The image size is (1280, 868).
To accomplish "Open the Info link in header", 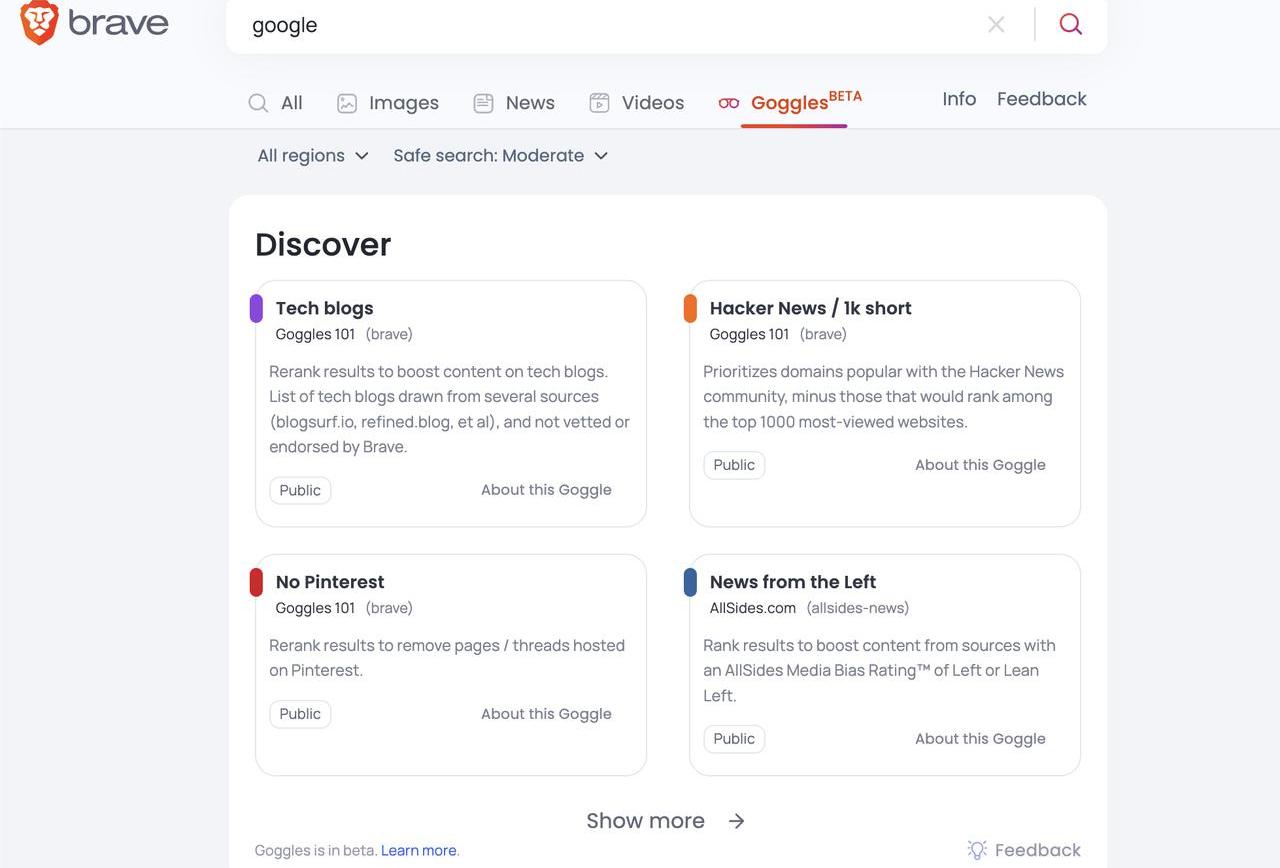I will (959, 99).
